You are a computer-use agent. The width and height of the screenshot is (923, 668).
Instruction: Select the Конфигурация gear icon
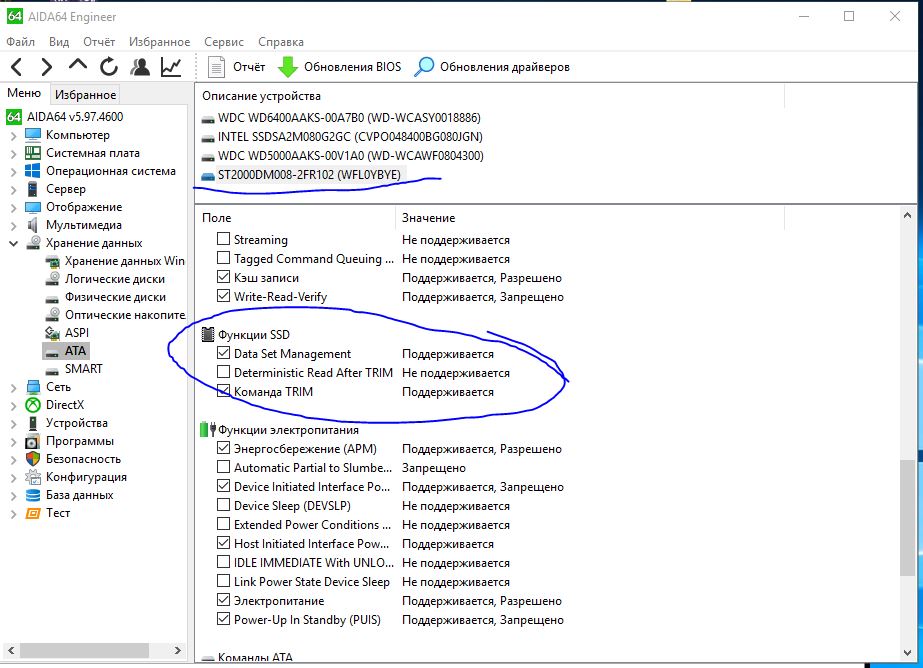(x=33, y=477)
